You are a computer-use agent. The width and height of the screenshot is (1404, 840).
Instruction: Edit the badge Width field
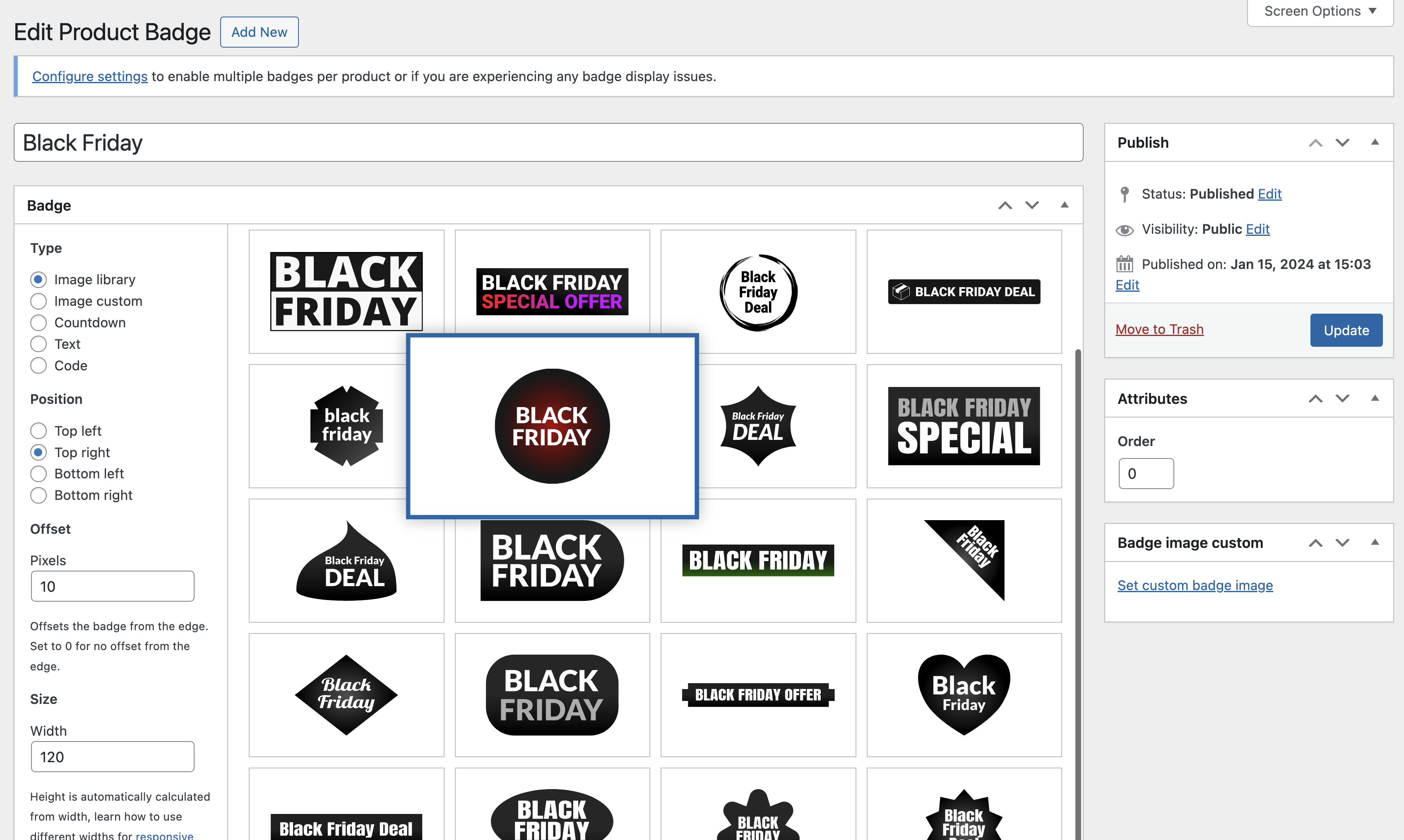(x=112, y=756)
